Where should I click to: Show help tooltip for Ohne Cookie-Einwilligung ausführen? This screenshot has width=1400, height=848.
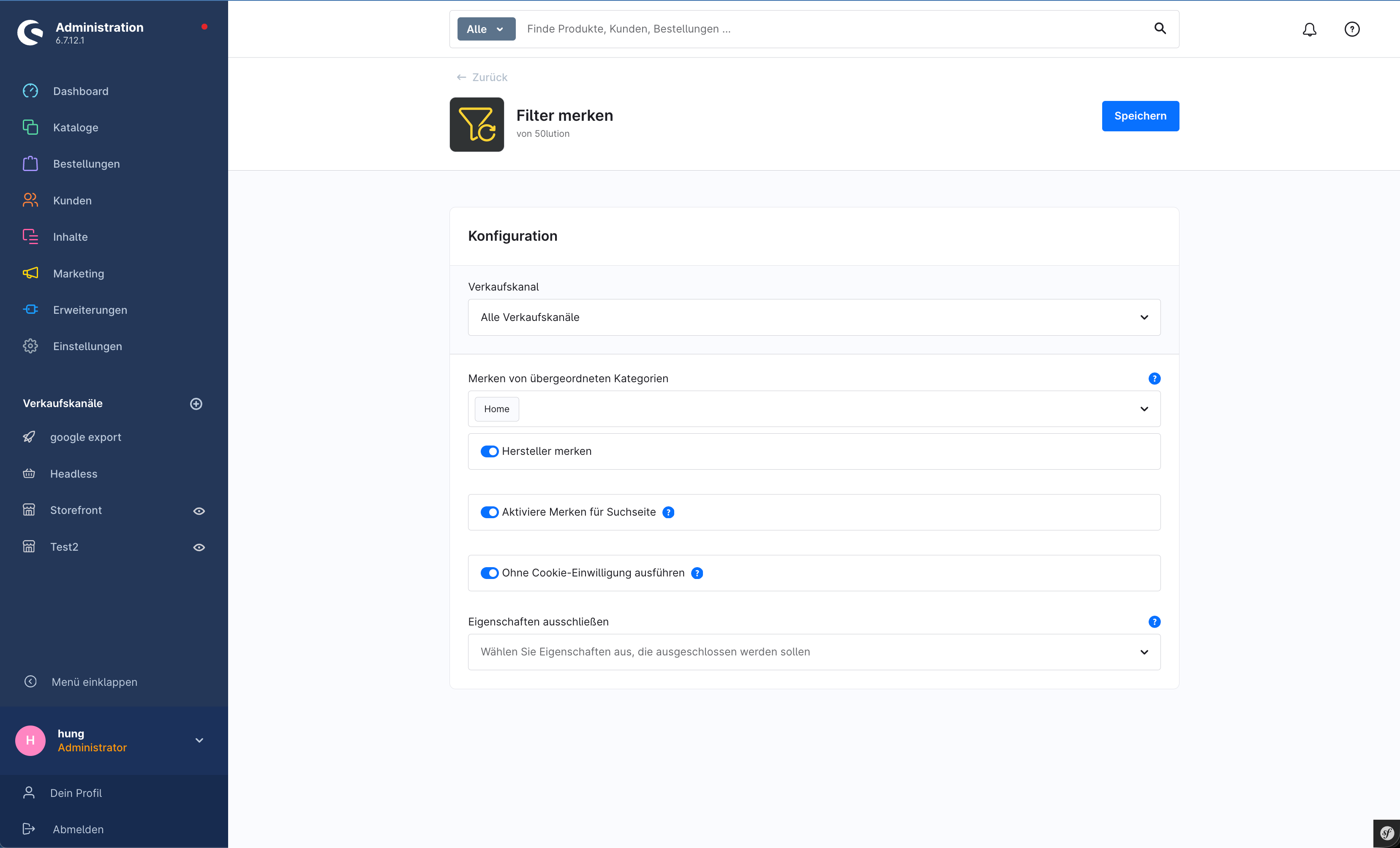697,573
